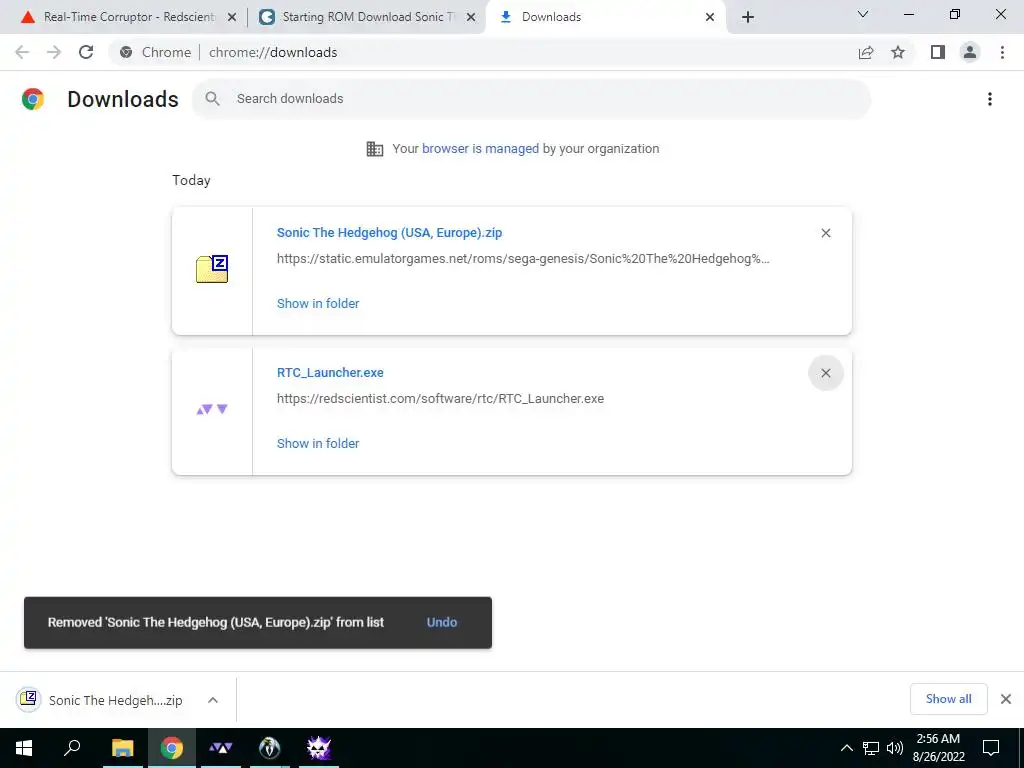Viewport: 1024px width, 768px height.
Task: Remove RTC_Launcher.exe from list
Action: tap(825, 373)
